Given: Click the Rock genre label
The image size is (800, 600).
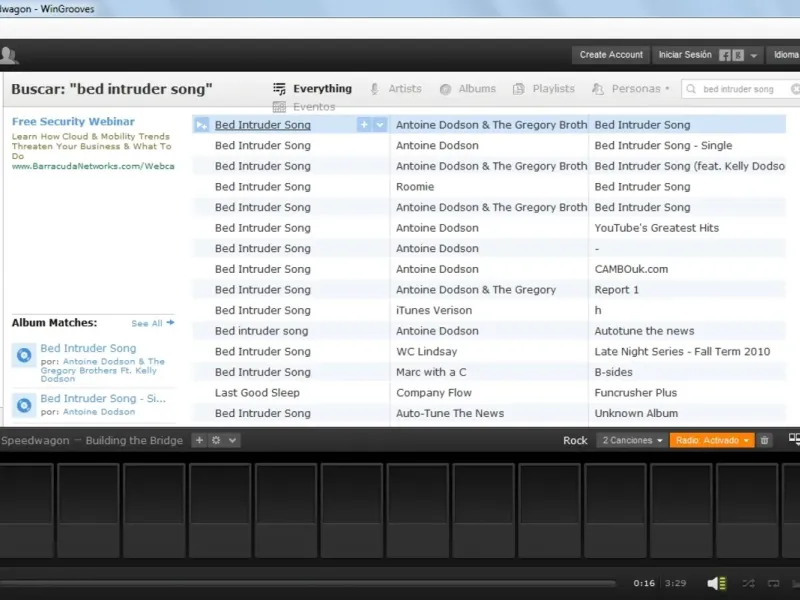Looking at the screenshot, I should click(575, 440).
